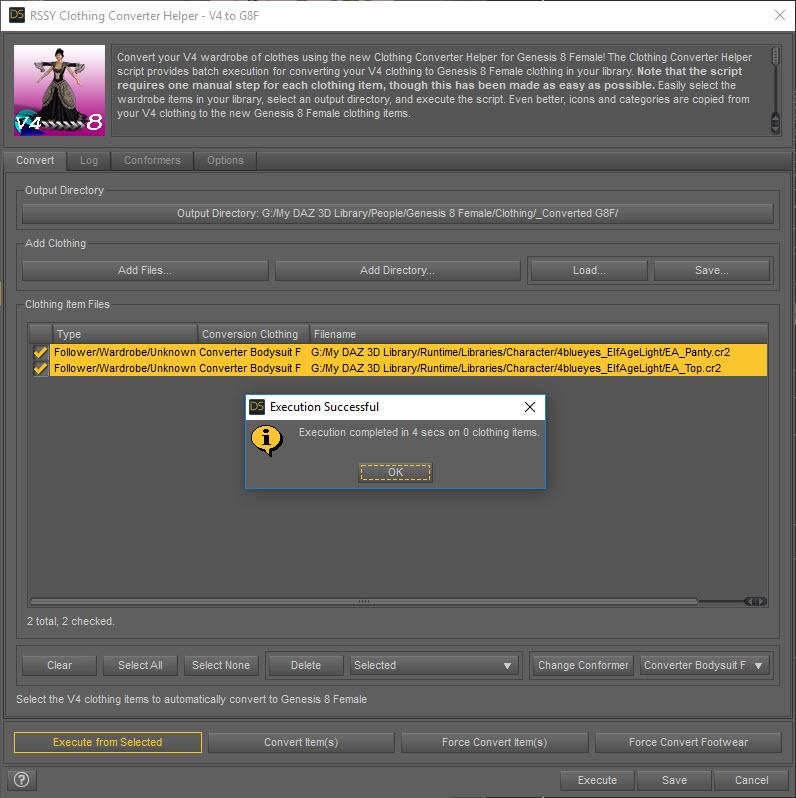Uncheck the EA_Panty.cr2 row checkbox
This screenshot has height=798, width=796.
(40, 352)
